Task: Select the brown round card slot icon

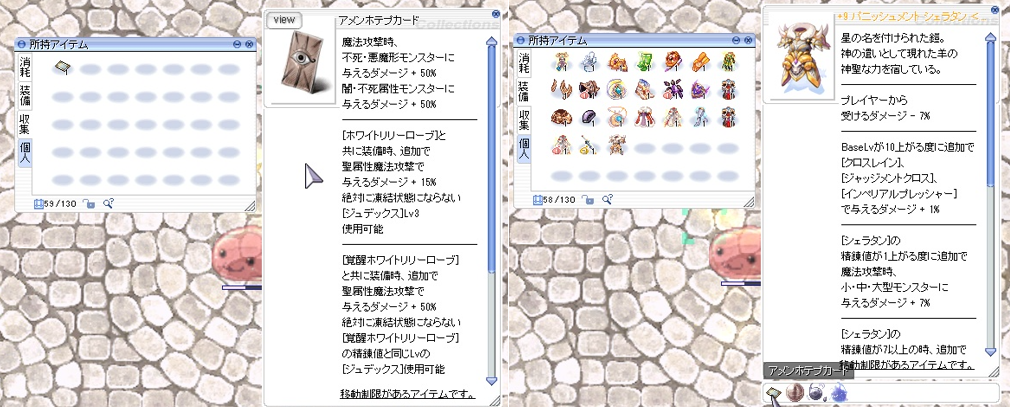Action: tap(794, 392)
